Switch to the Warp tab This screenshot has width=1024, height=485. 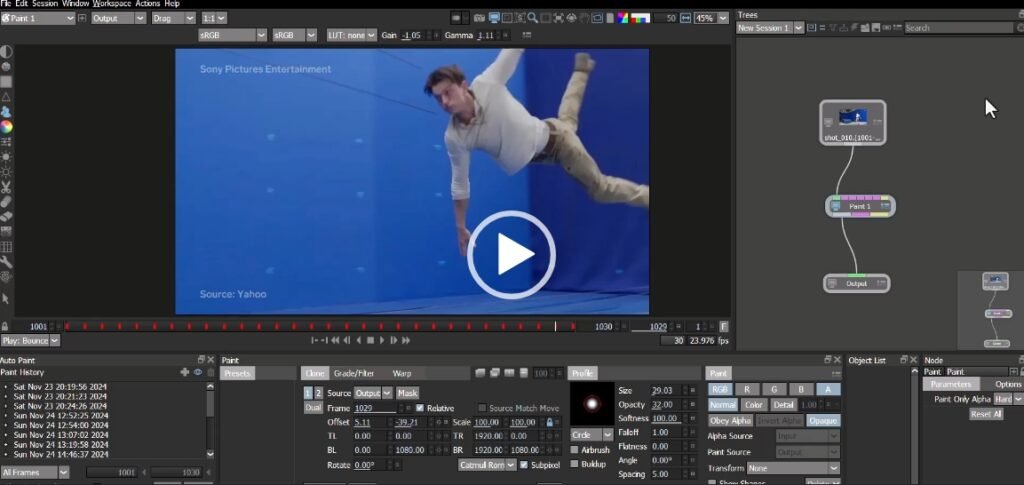click(402, 373)
